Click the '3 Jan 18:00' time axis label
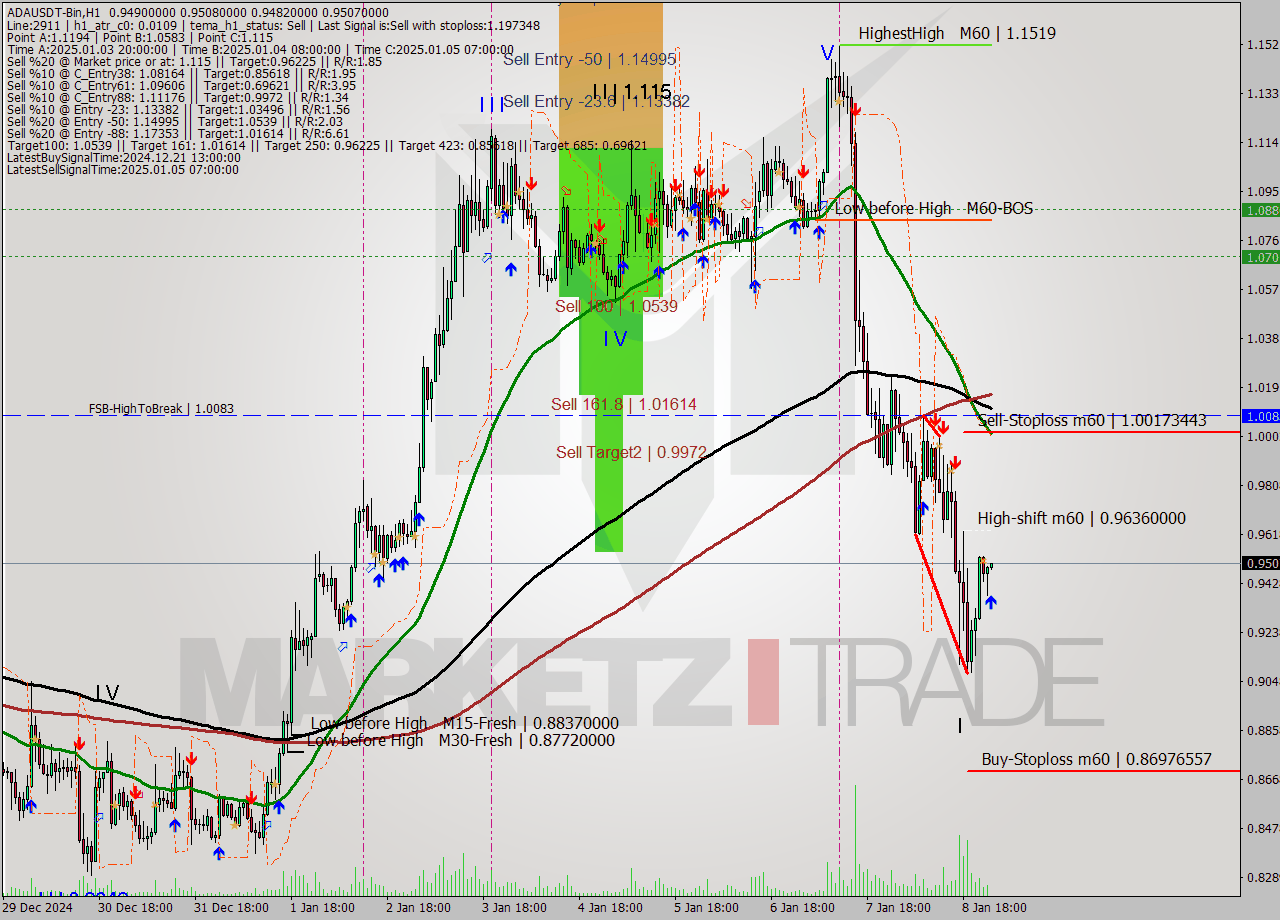Viewport: 1280px width, 920px height. [515, 908]
